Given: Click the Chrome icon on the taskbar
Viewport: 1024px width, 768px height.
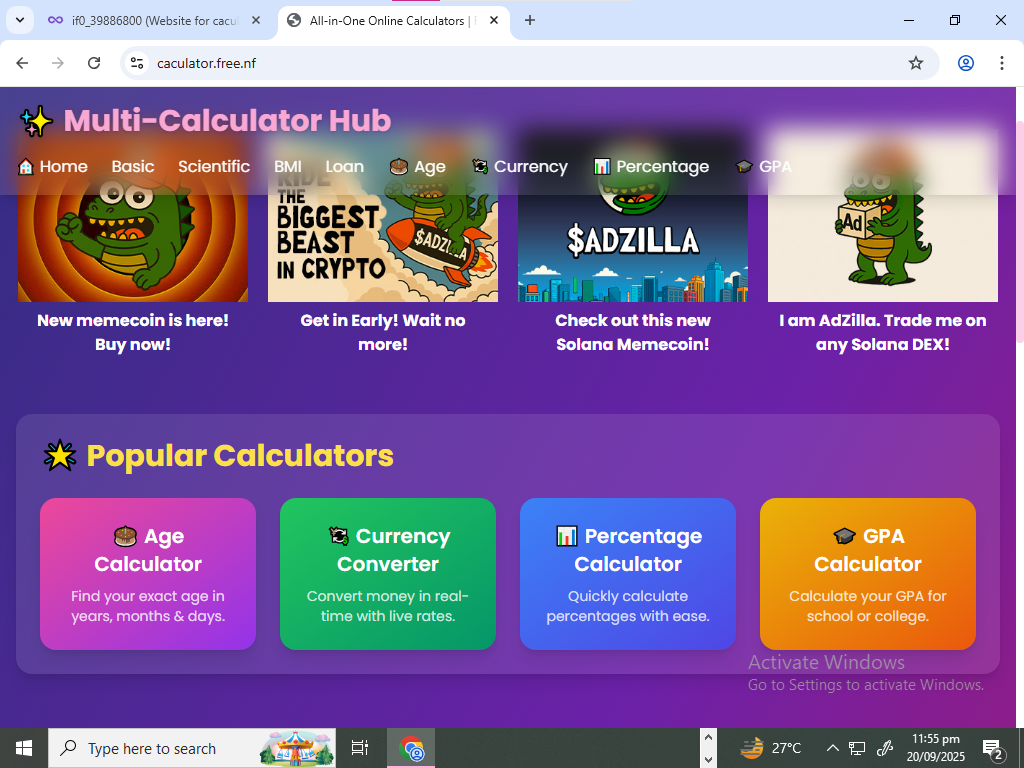Looking at the screenshot, I should 411,748.
